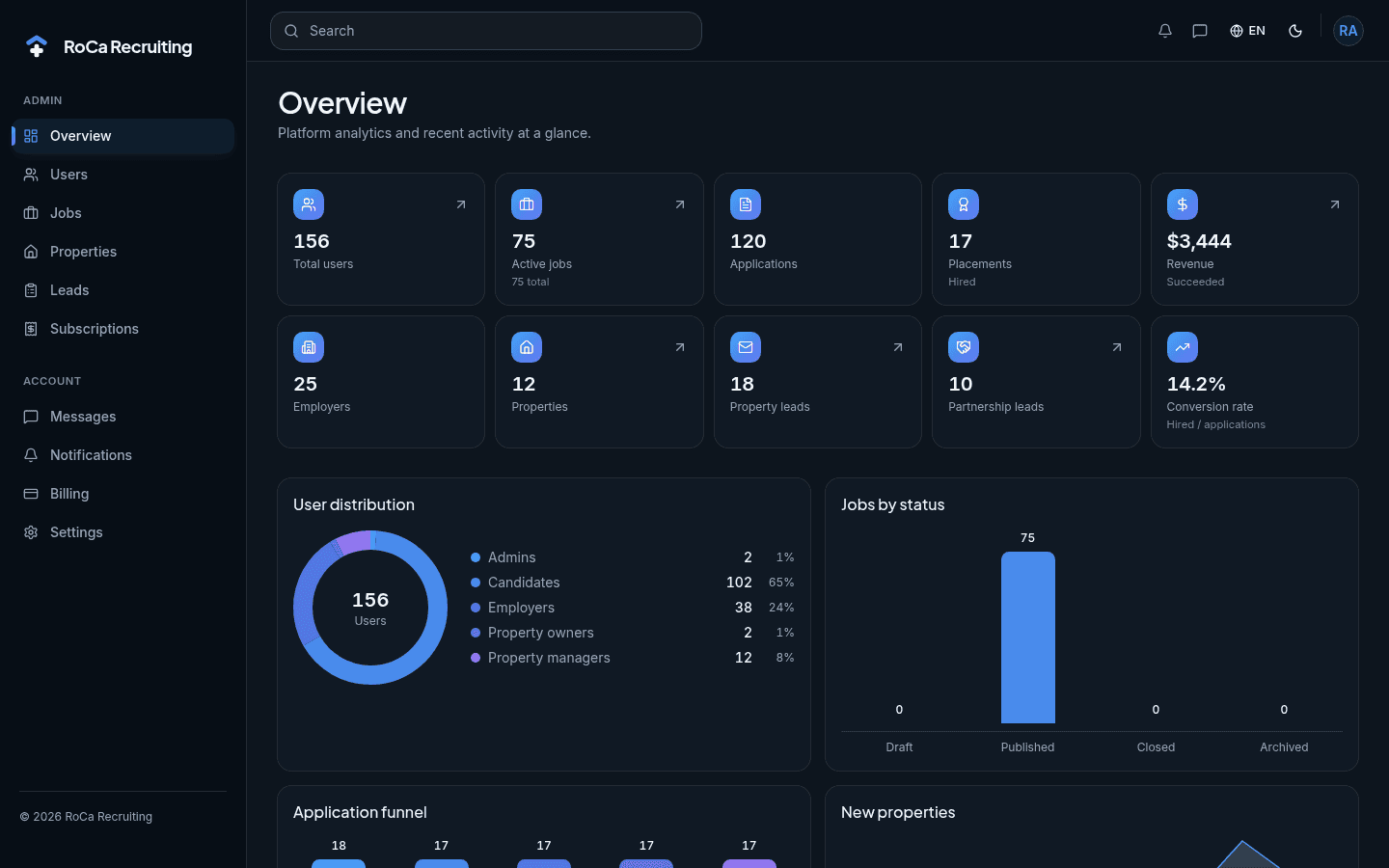Focus the Search input field
Screen dimensions: 1389x868
click(x=486, y=31)
